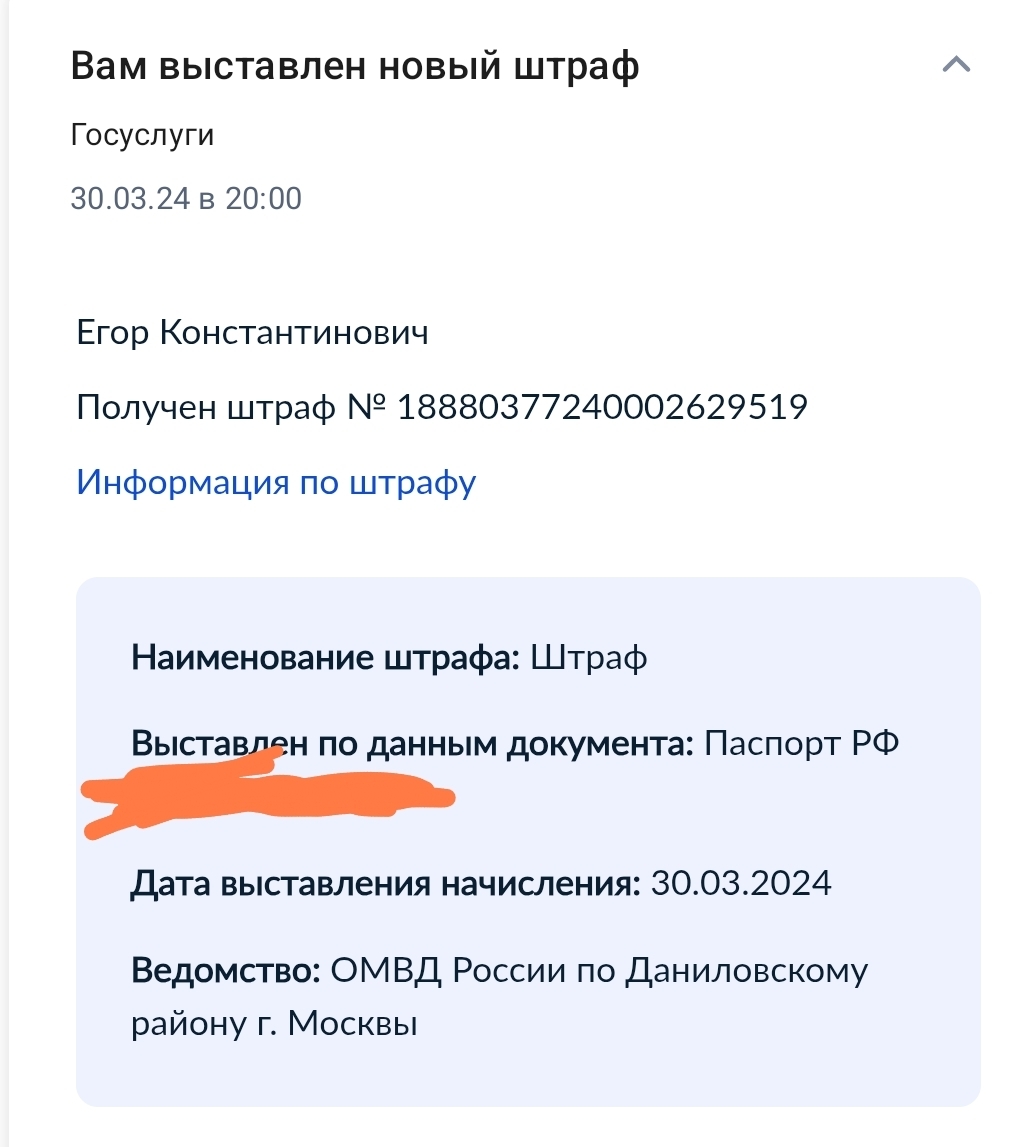
Task: Select "ОМВД России по Даниловскому" department text
Action: 599,970
